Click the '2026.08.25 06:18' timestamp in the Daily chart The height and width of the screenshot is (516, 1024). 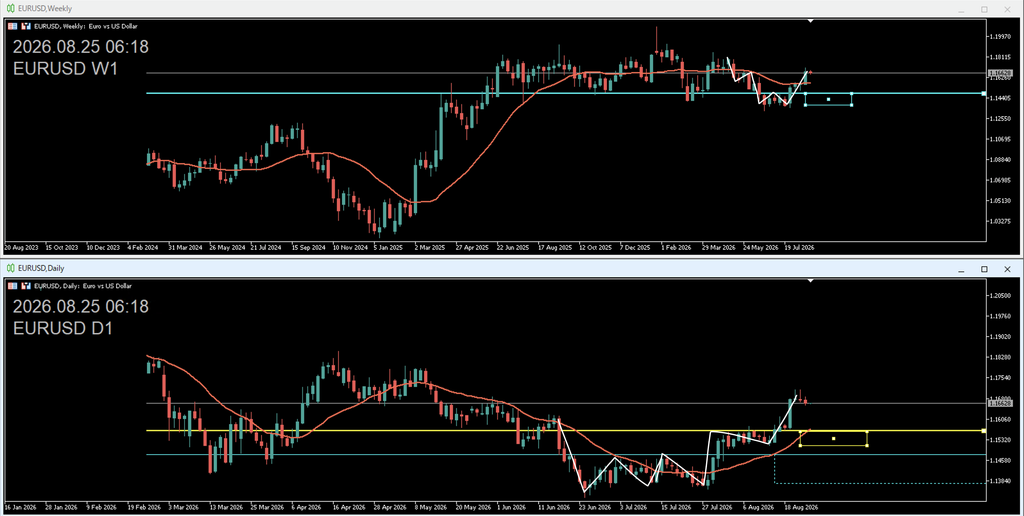pyautogui.click(x=81, y=306)
